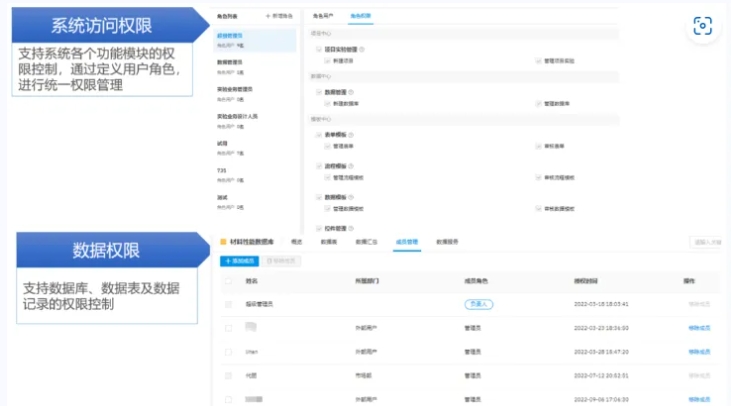Click the screenshot scan icon at top right

702,27
